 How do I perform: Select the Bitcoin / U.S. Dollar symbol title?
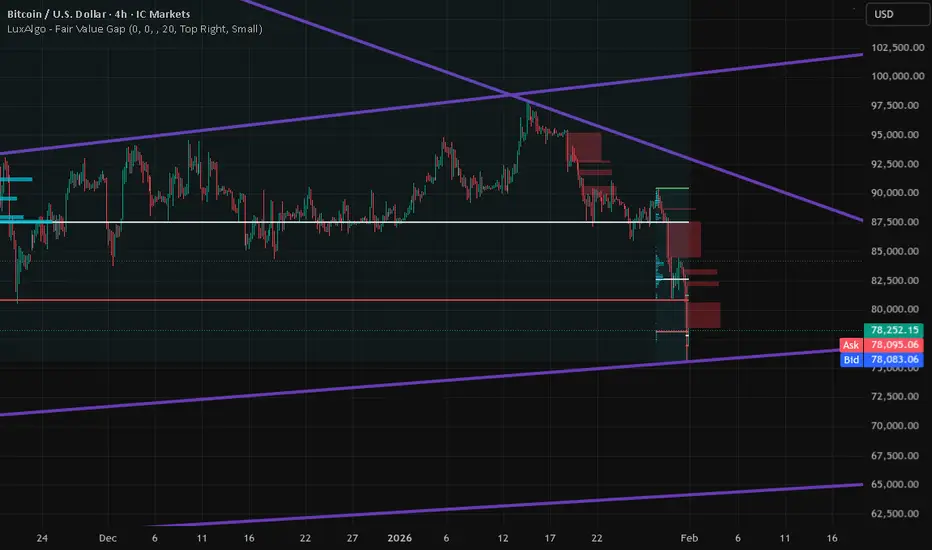99,14
